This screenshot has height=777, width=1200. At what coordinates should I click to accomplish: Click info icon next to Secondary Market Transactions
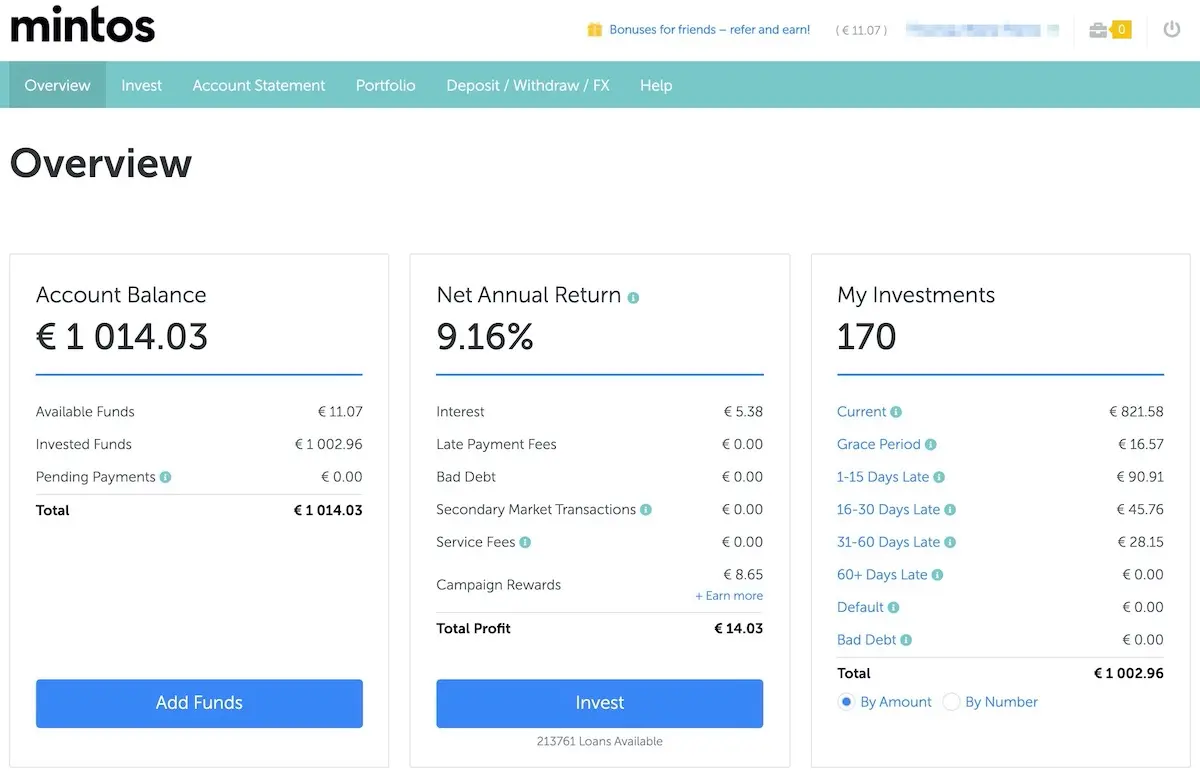646,510
